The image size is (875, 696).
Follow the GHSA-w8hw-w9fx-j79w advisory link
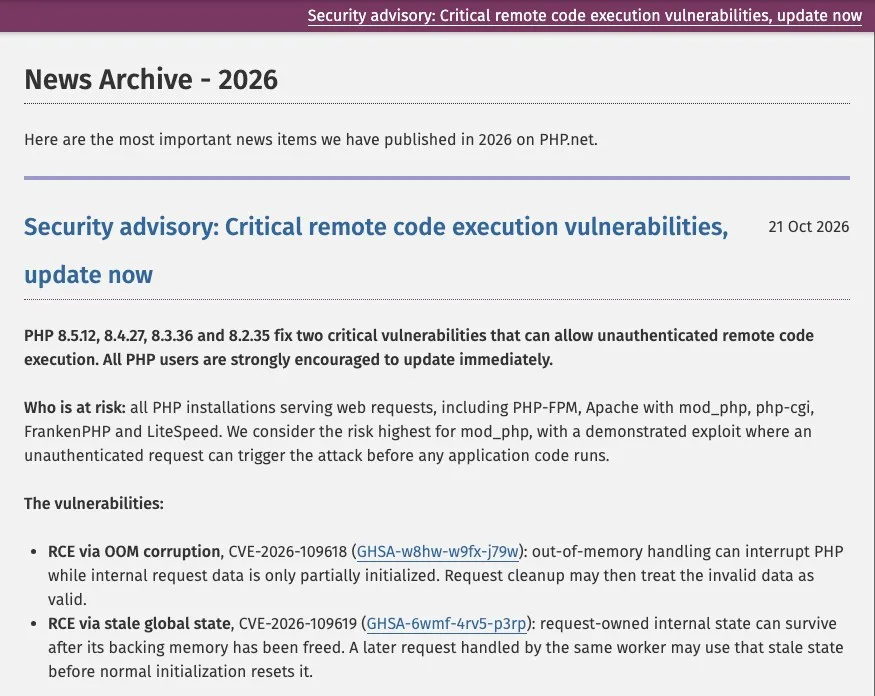coord(438,551)
